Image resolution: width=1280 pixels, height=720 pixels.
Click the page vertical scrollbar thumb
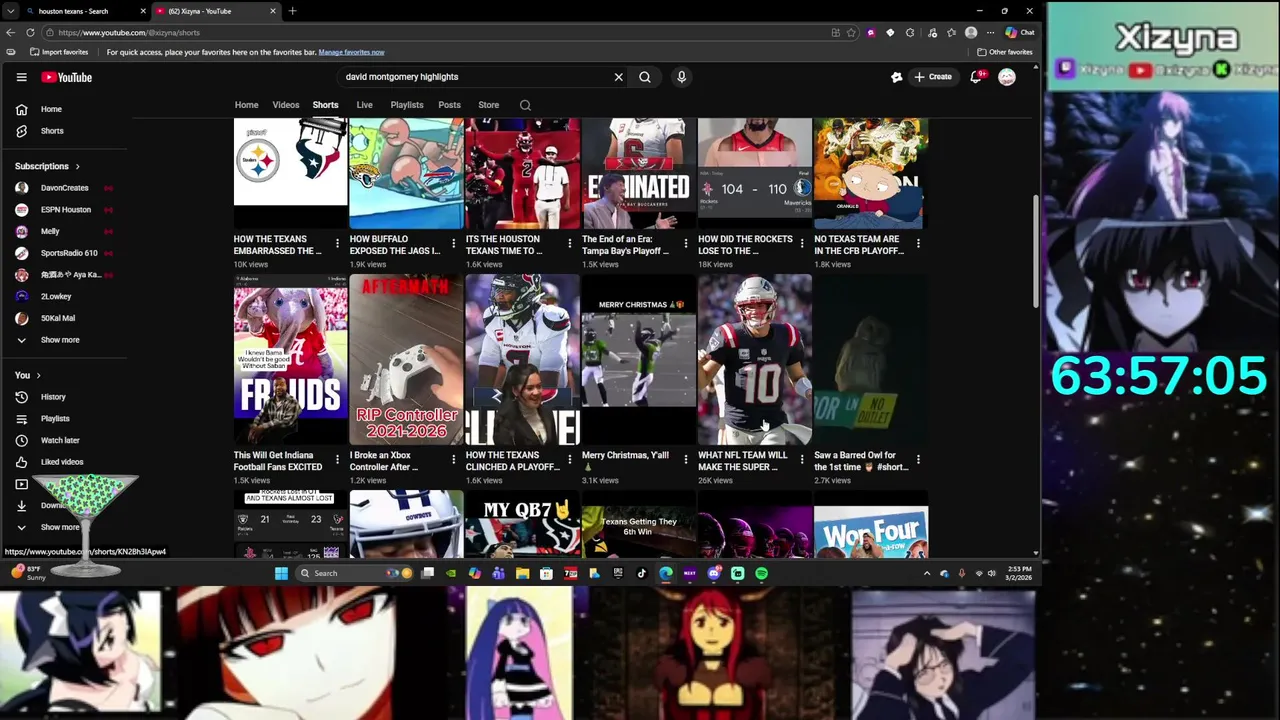(1035, 252)
